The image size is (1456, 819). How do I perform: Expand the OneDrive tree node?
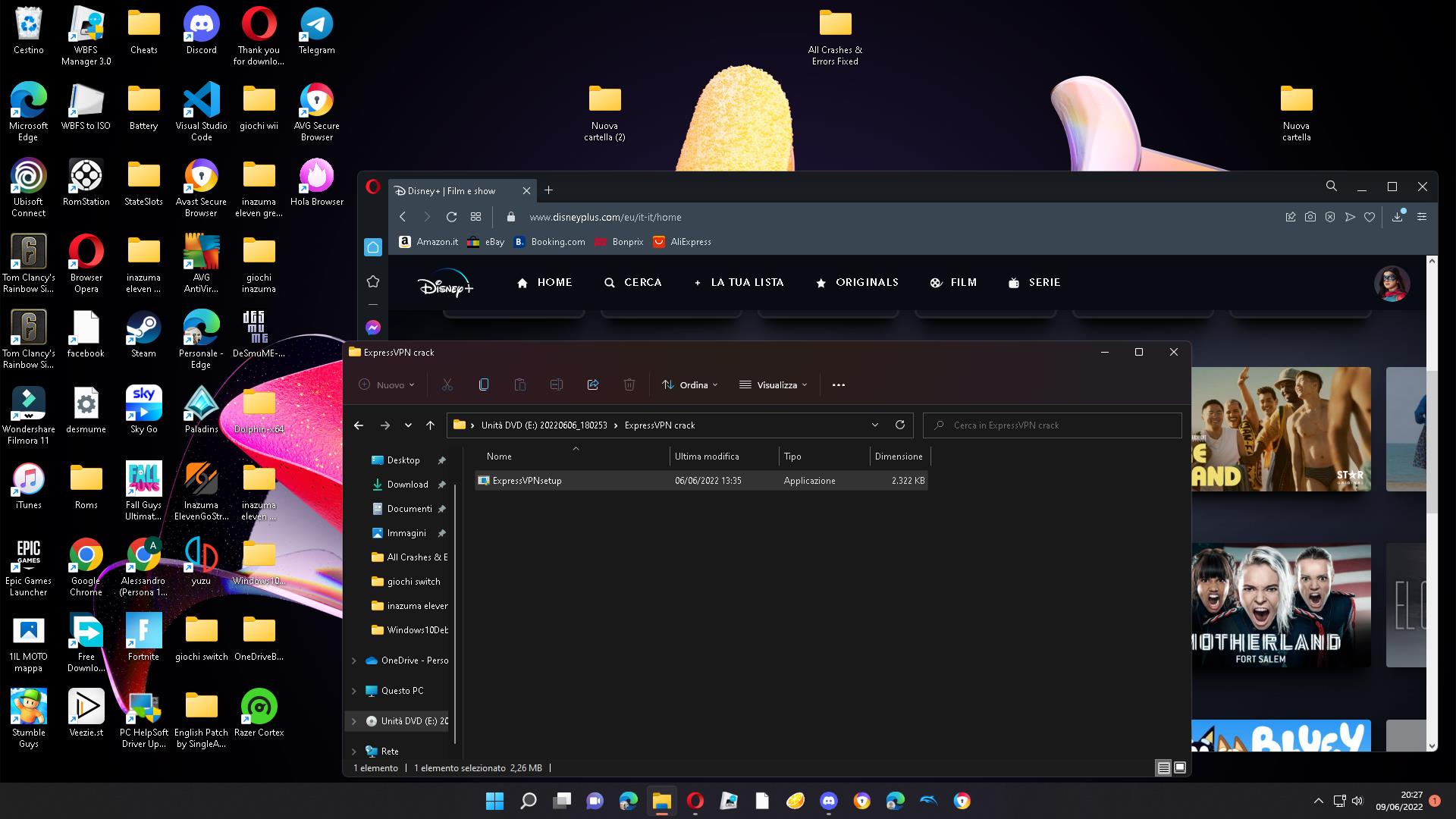[x=354, y=661]
